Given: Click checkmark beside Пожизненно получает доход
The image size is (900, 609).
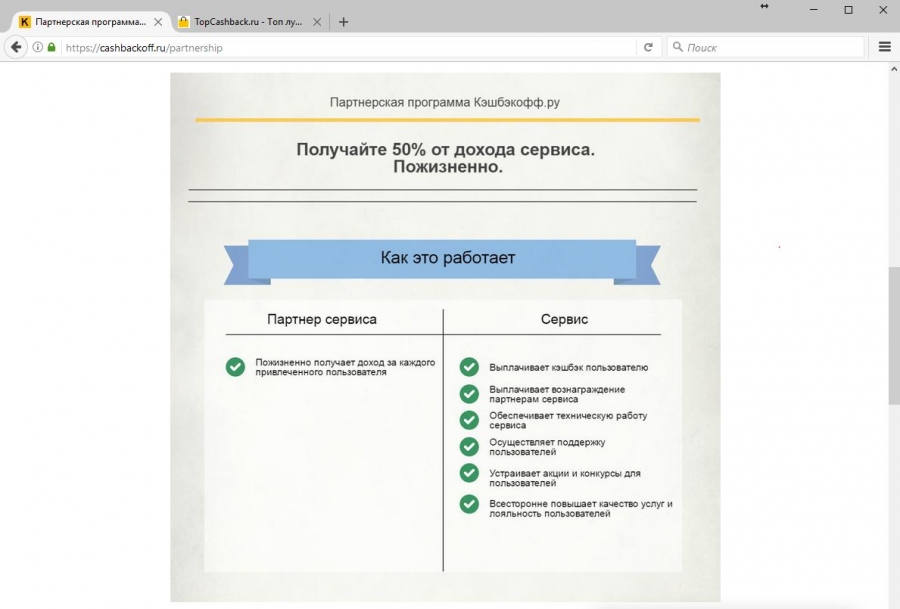Looking at the screenshot, I should pos(235,367).
